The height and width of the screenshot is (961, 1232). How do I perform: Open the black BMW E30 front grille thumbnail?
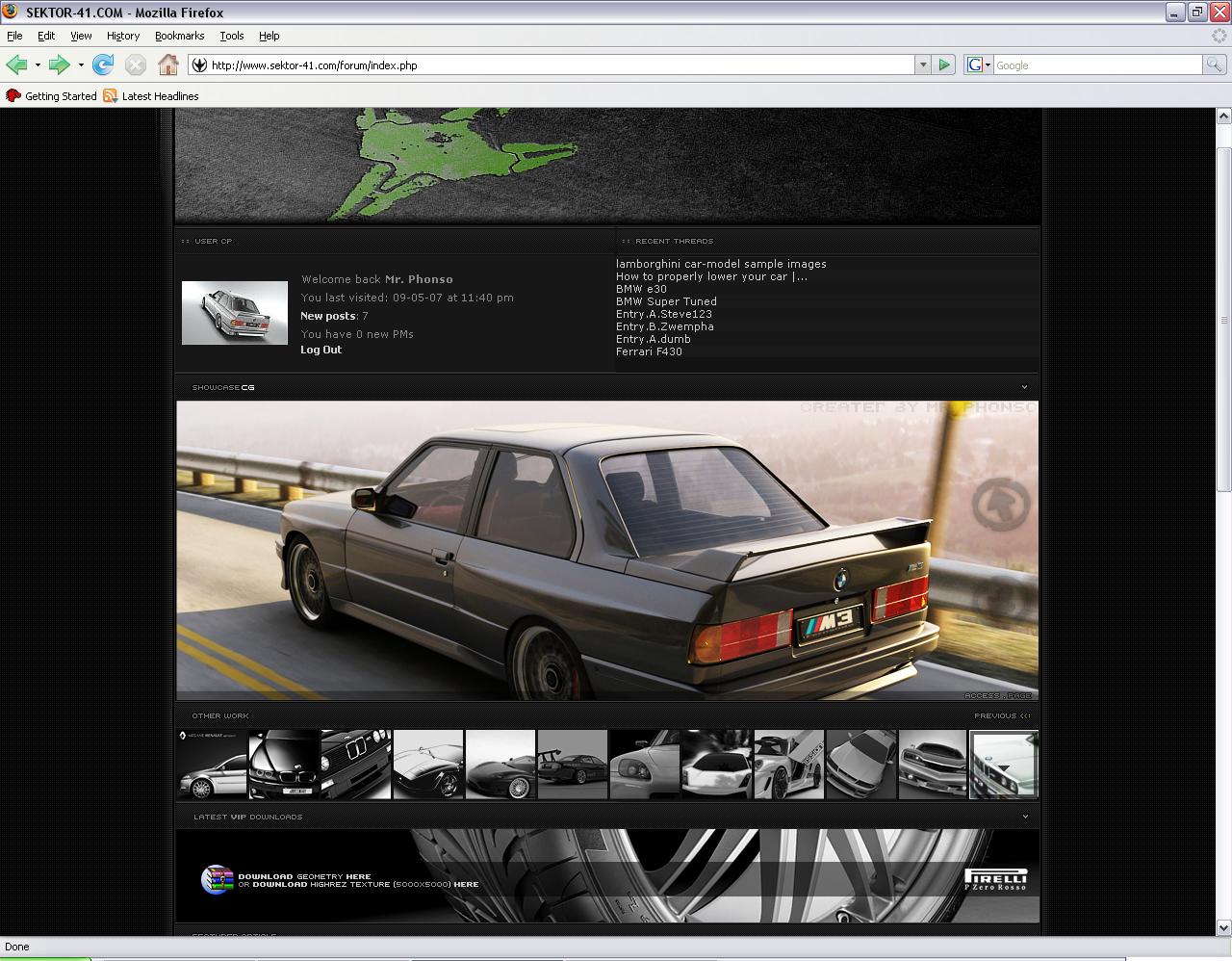point(356,765)
